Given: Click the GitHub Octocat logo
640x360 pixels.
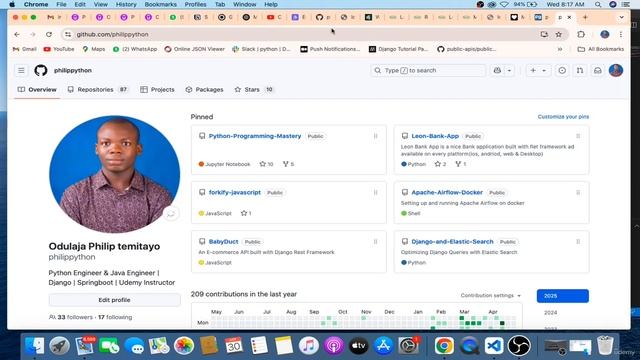Looking at the screenshot, I should pyautogui.click(x=41, y=70).
